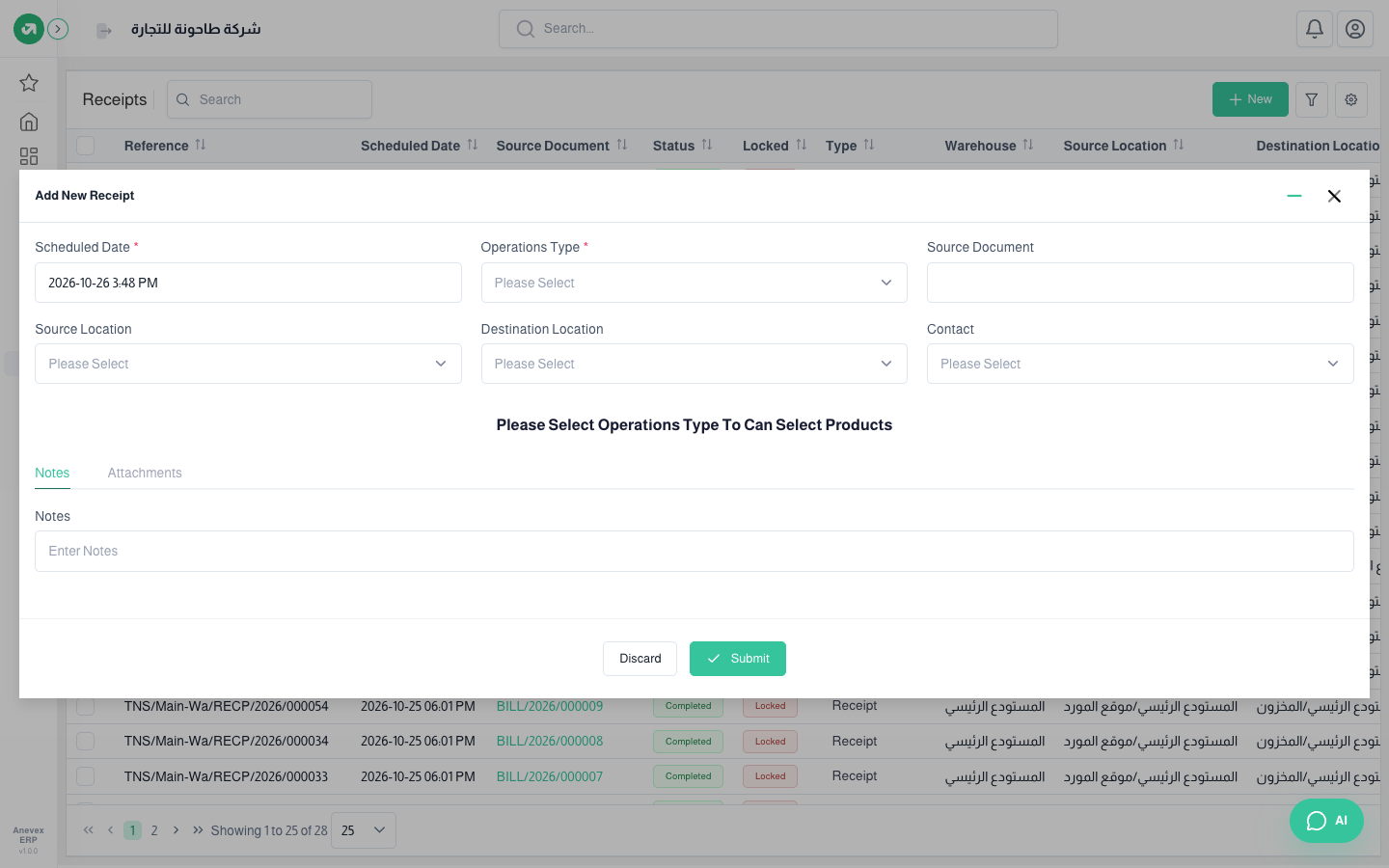Sort by Source Document column arrows

(x=622, y=145)
